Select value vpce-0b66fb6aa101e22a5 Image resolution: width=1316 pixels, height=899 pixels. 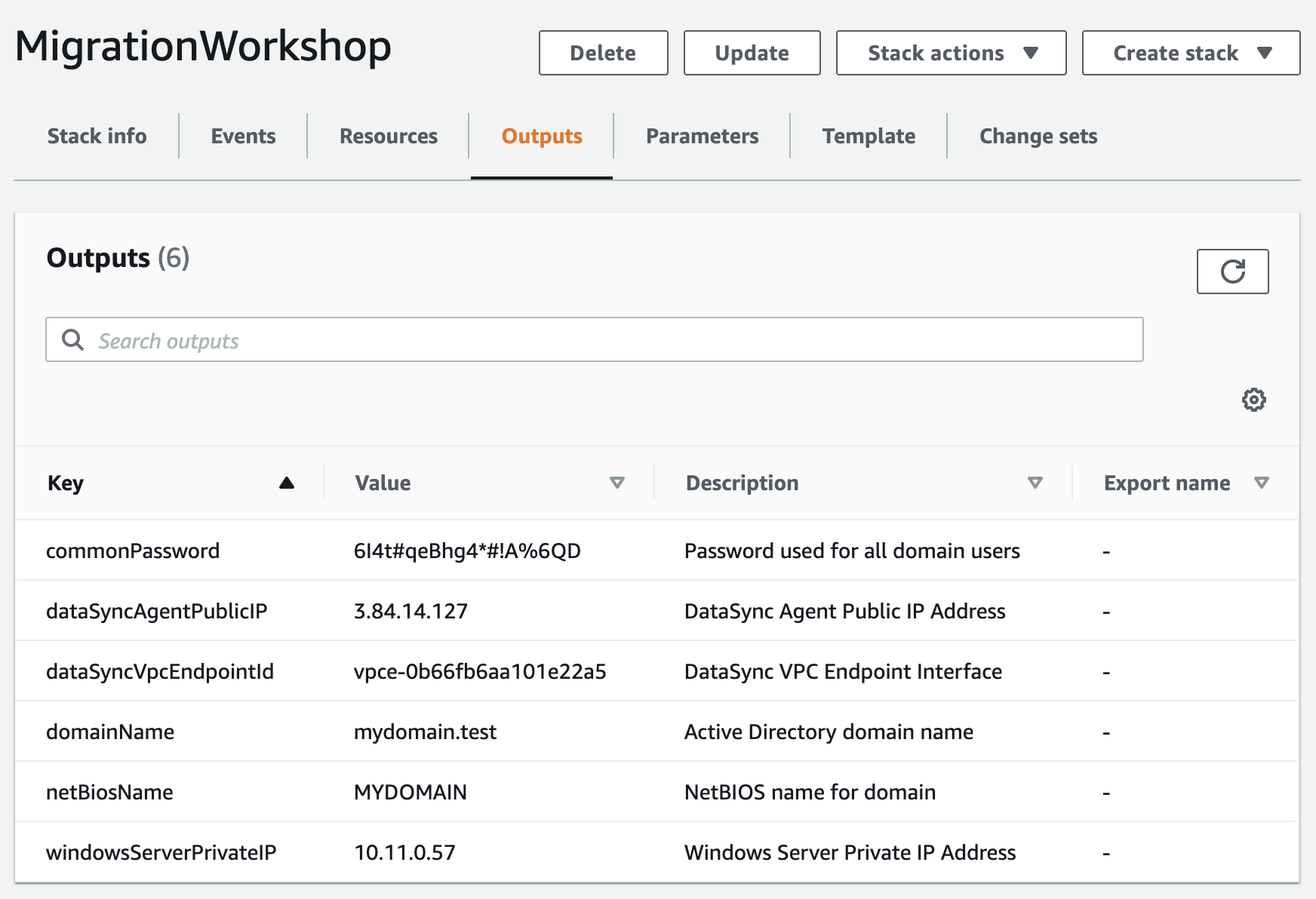[480, 671]
